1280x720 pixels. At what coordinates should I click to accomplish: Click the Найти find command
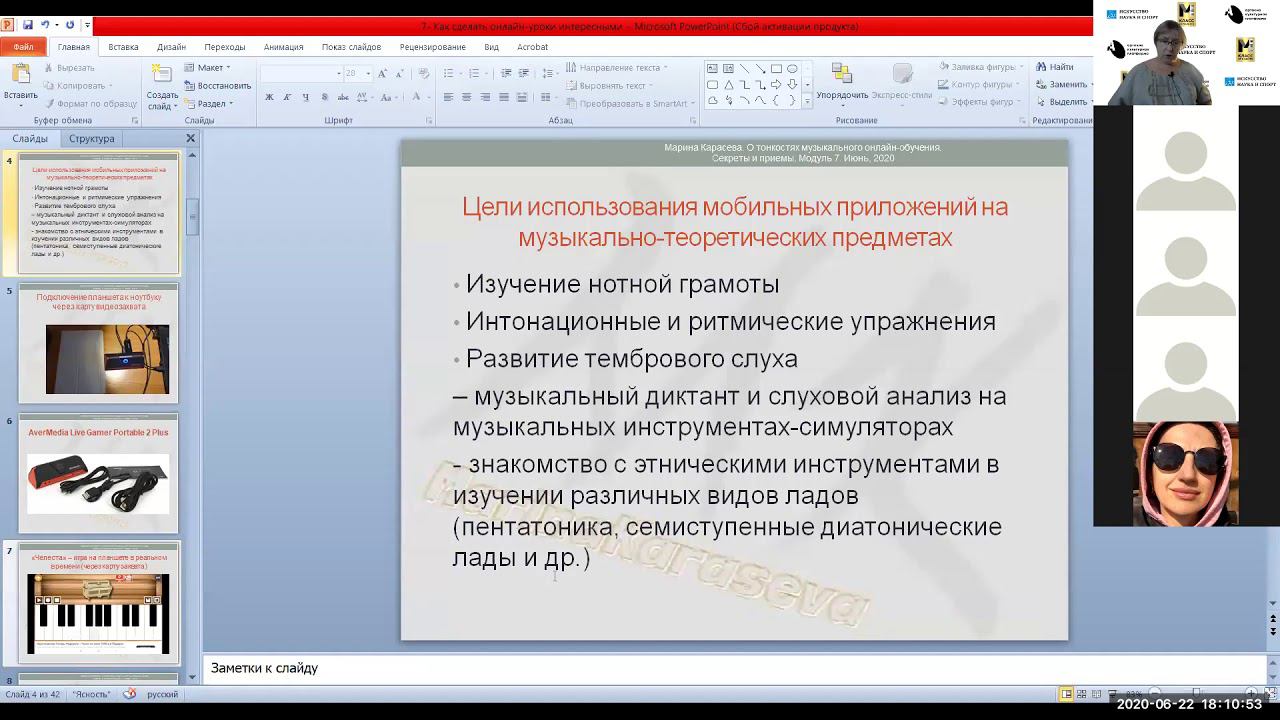1055,67
